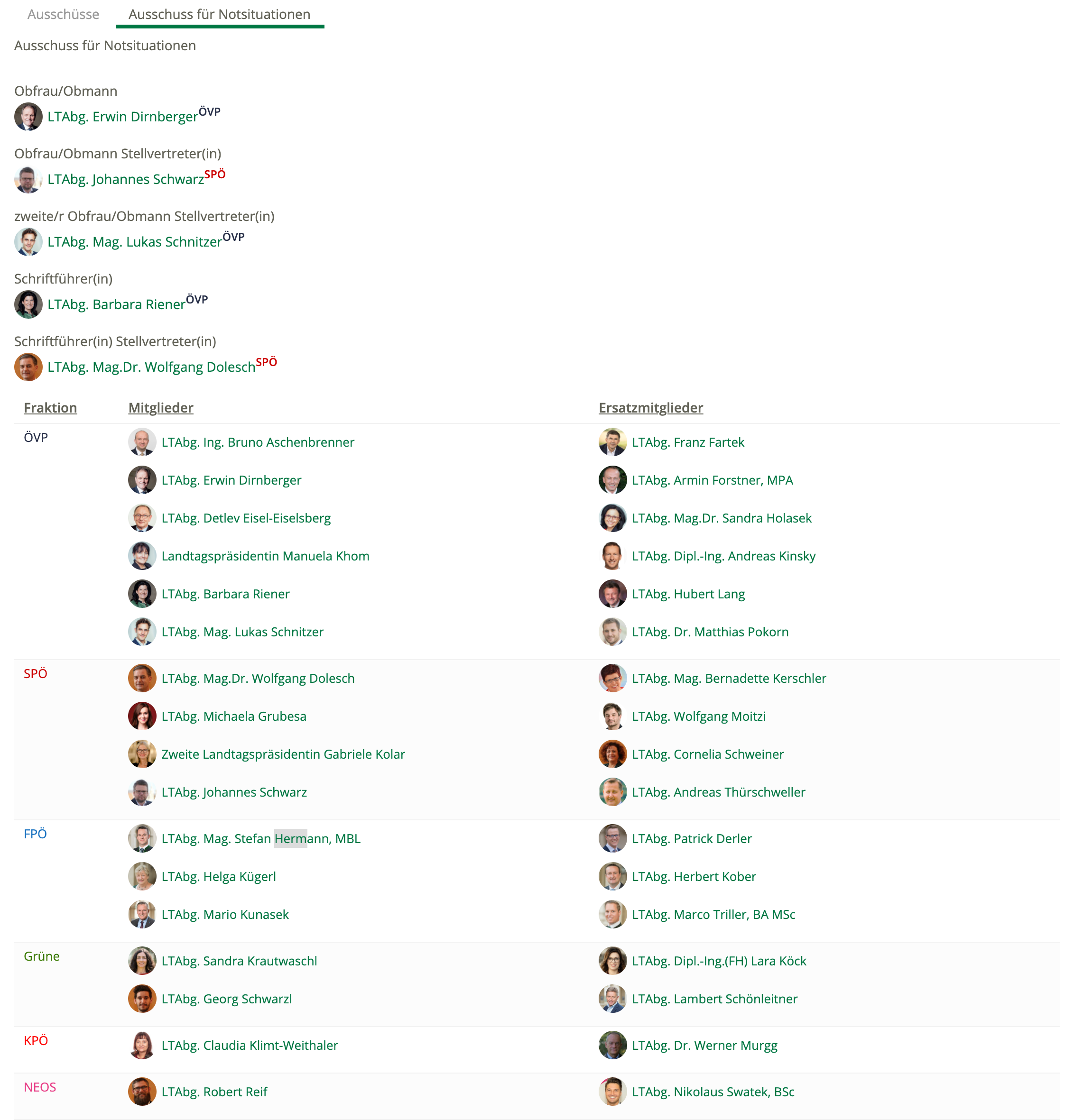Viewport: 1074px width, 1120px height.
Task: Click Franz Fartek's portrait photo
Action: [612, 442]
